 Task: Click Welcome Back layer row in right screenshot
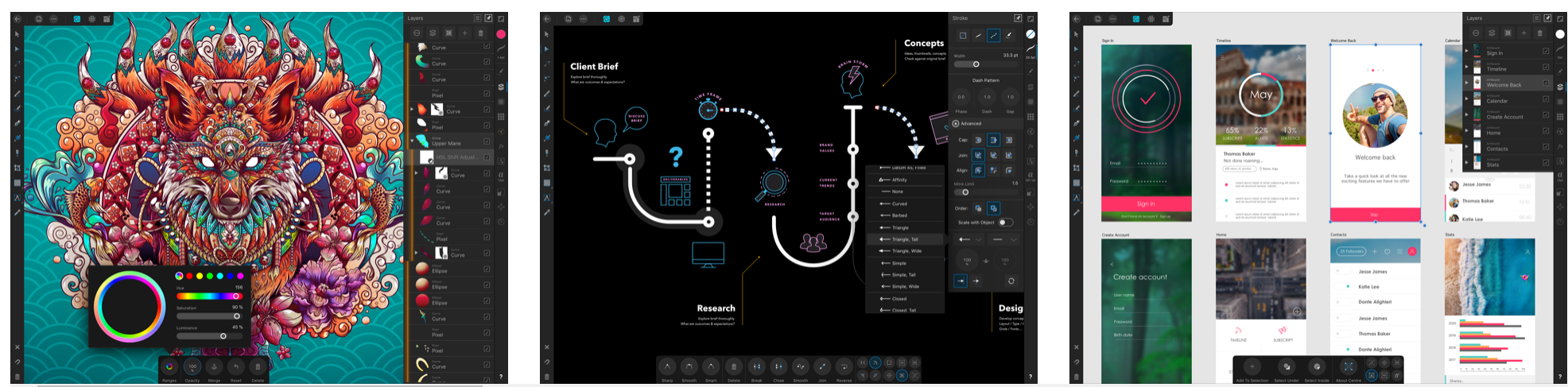(x=1508, y=83)
